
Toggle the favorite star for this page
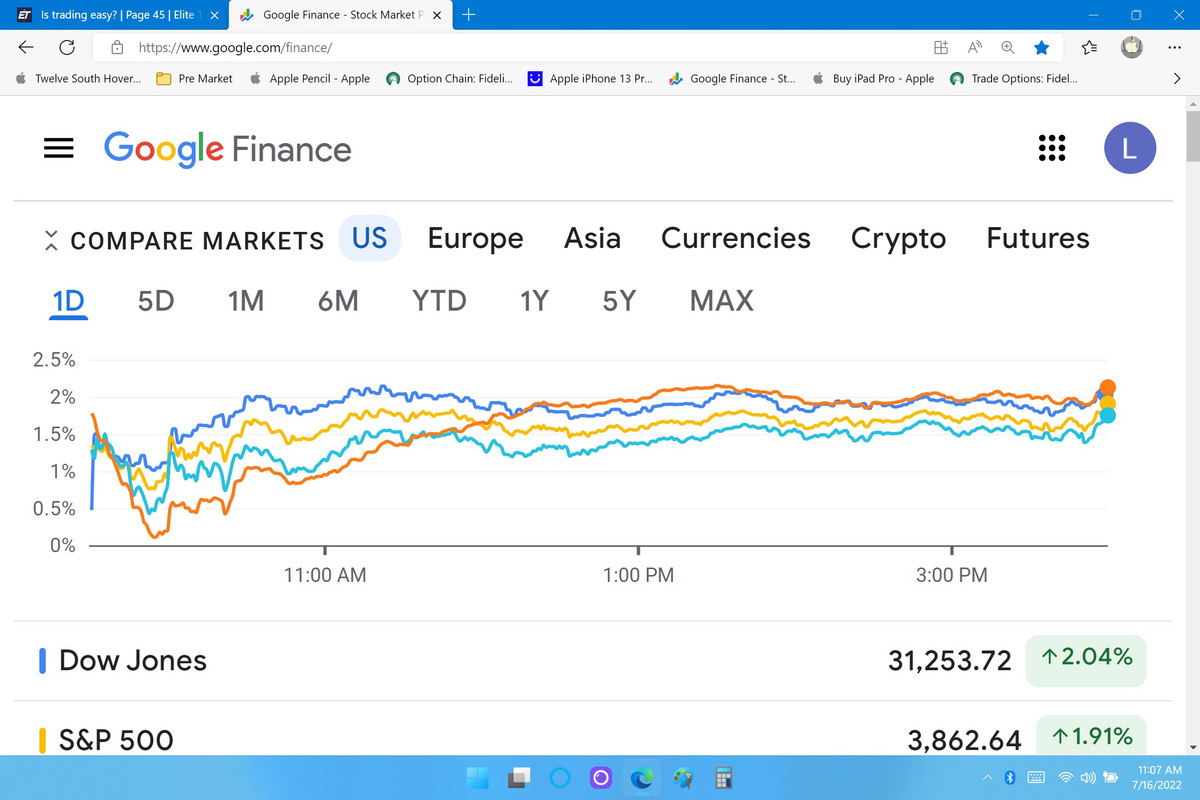click(x=1041, y=47)
